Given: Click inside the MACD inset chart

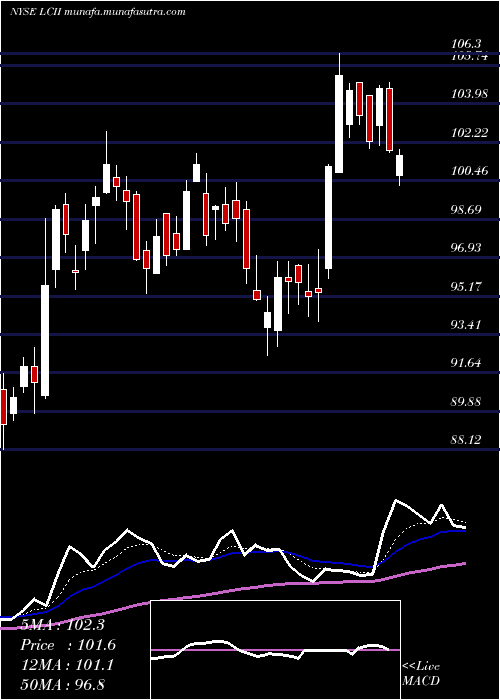Looking at the screenshot, I should point(275,650).
